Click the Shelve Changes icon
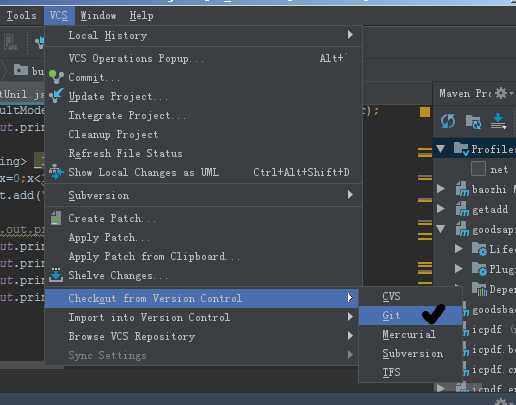This screenshot has width=516, height=405. coord(56,275)
